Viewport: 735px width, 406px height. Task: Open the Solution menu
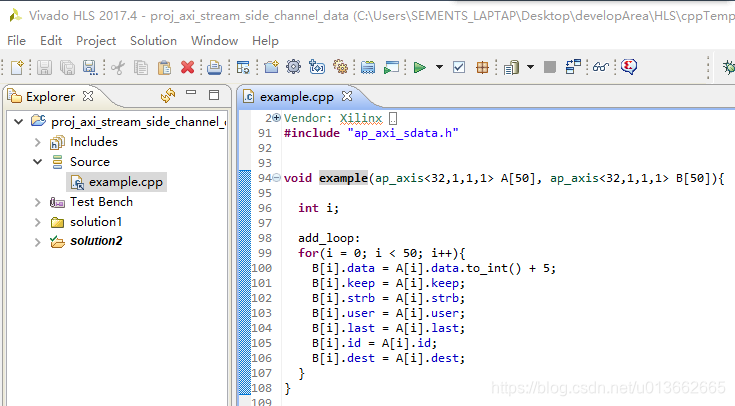(153, 41)
